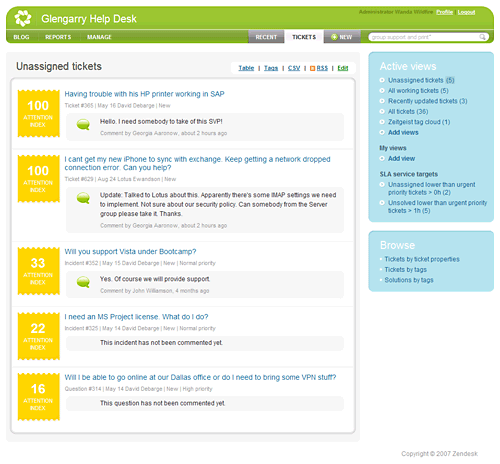
Task: Open Tickets by tags browse link
Action: 405,270
